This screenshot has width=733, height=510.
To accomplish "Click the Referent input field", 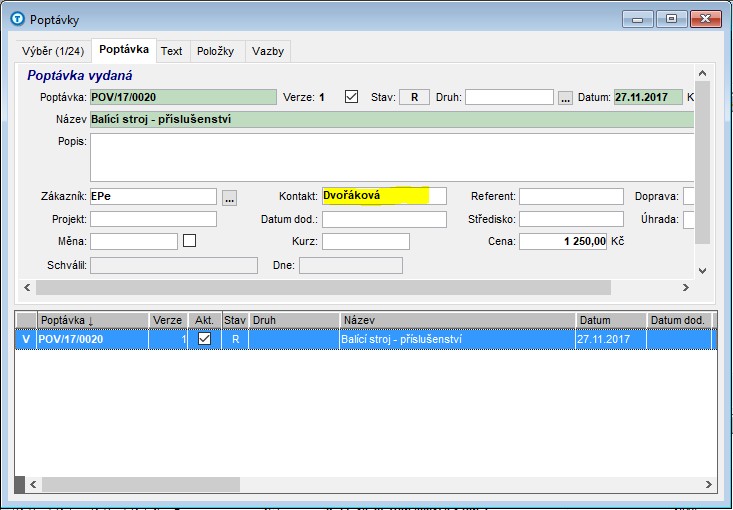I will pos(571,196).
